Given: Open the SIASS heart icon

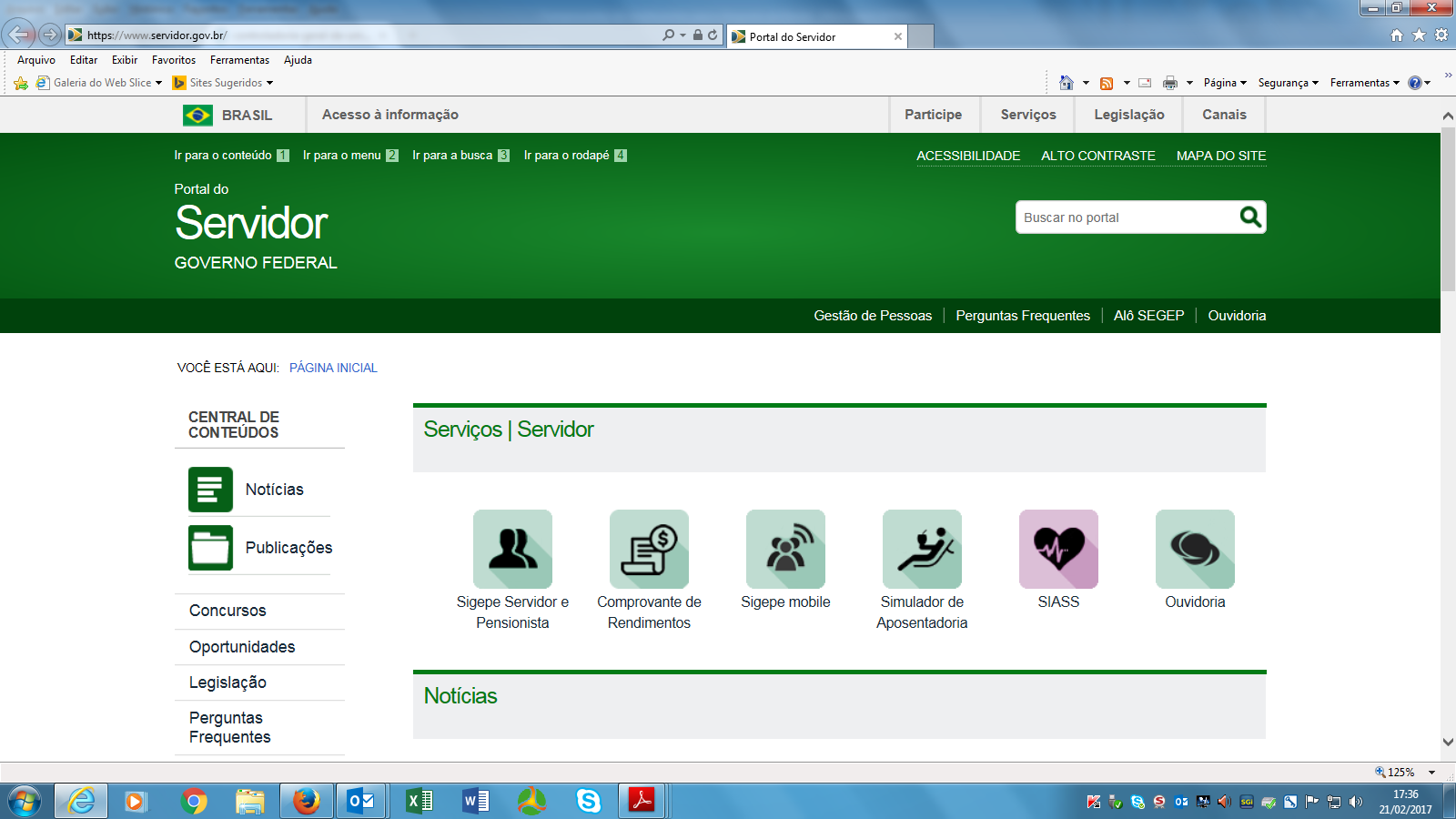Looking at the screenshot, I should [x=1058, y=549].
